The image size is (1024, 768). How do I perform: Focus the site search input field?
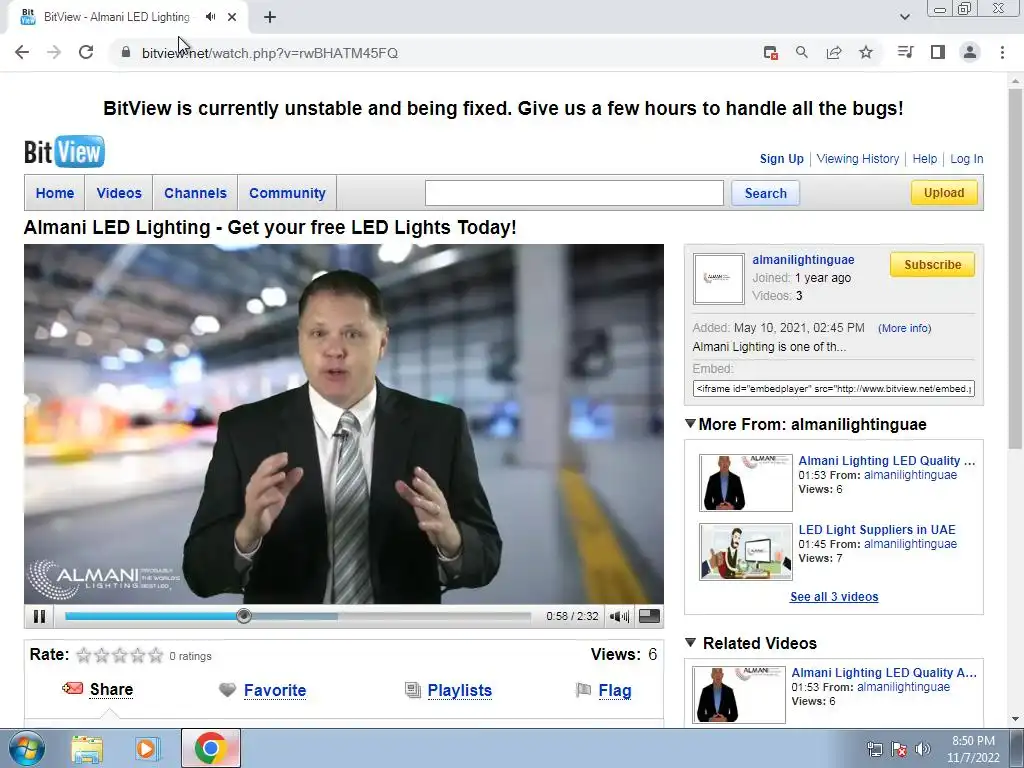point(574,193)
